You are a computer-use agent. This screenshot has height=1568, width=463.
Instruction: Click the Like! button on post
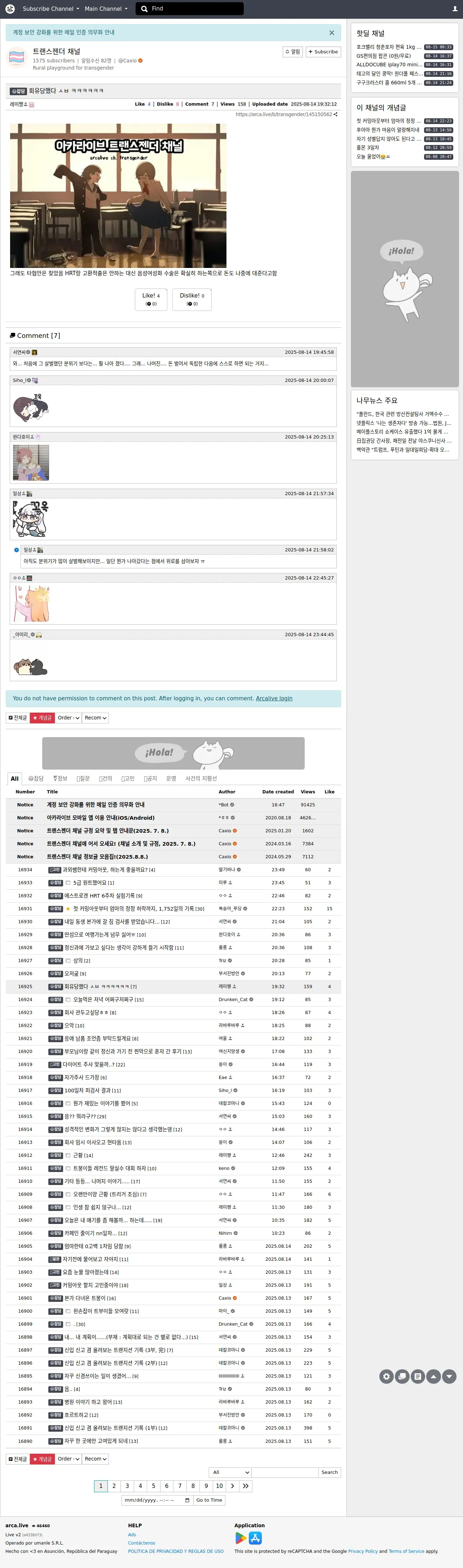[151, 299]
